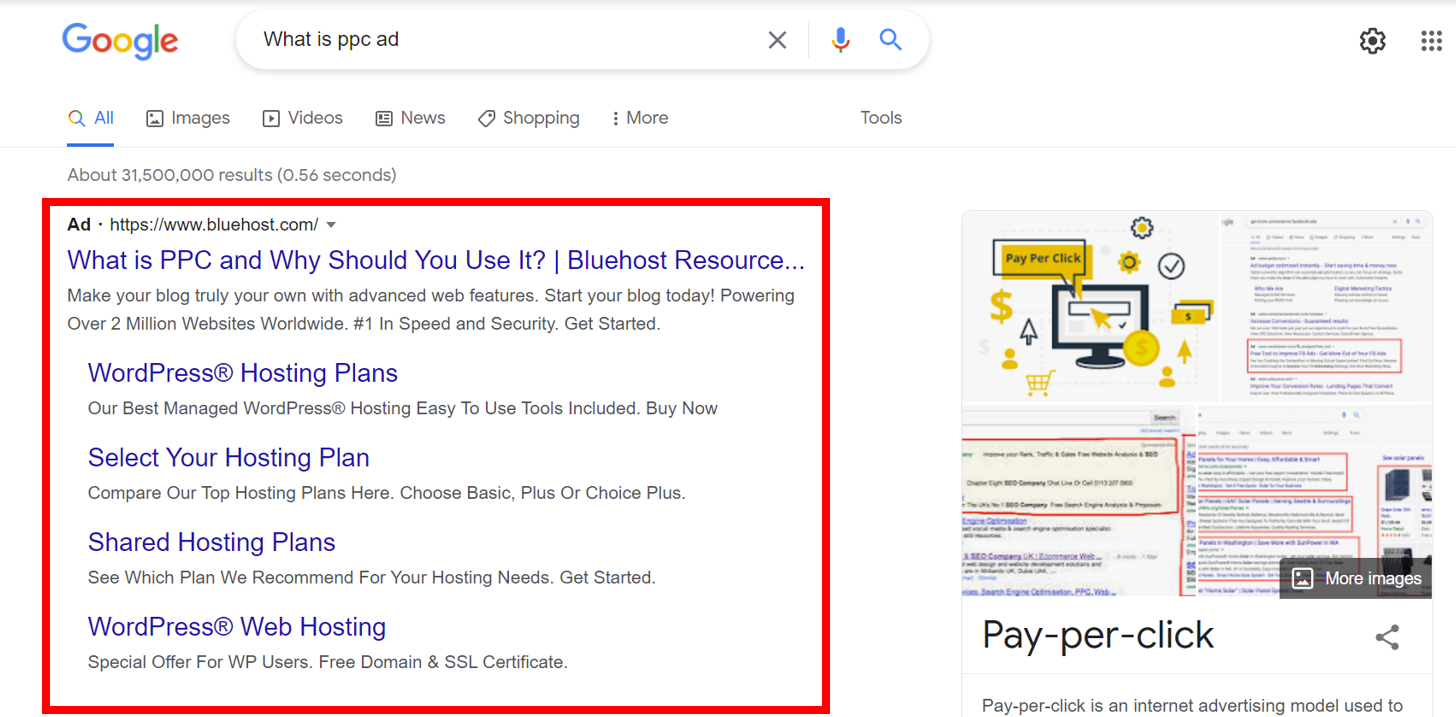Switch to the News tab
The height and width of the screenshot is (717, 1456).
[410, 118]
